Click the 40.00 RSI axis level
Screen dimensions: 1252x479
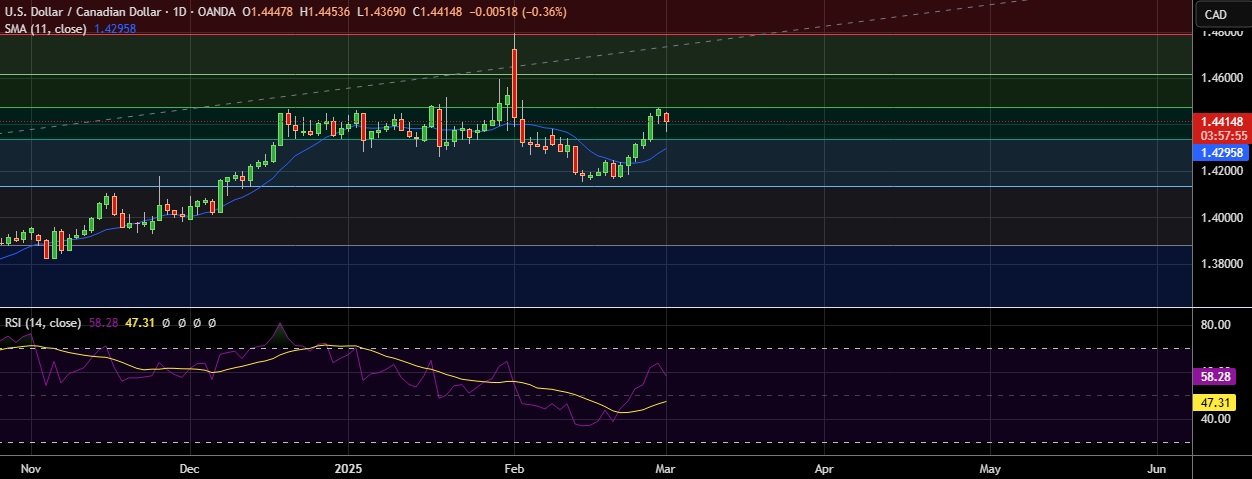click(1216, 419)
